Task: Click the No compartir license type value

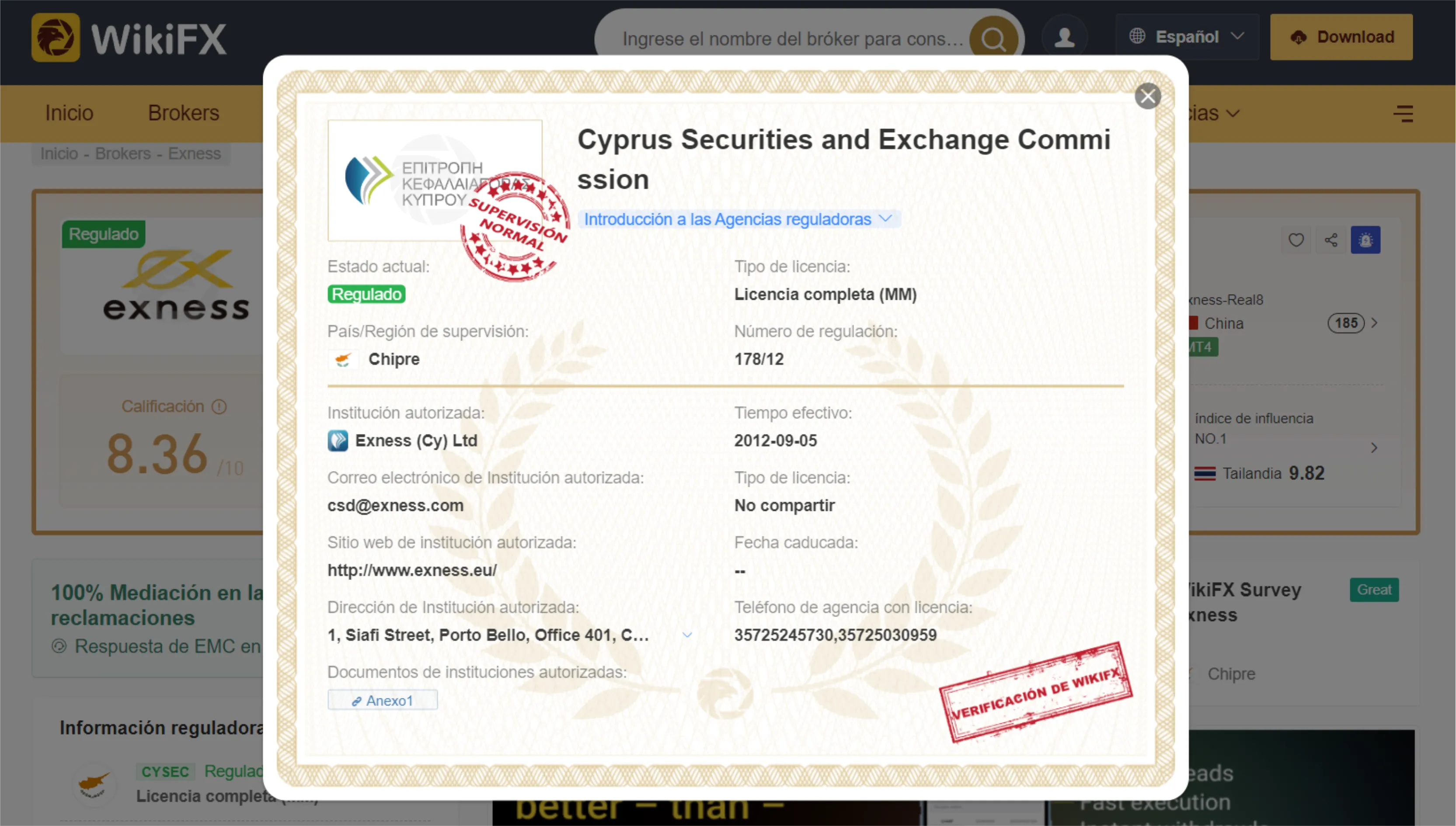Action: tap(784, 506)
